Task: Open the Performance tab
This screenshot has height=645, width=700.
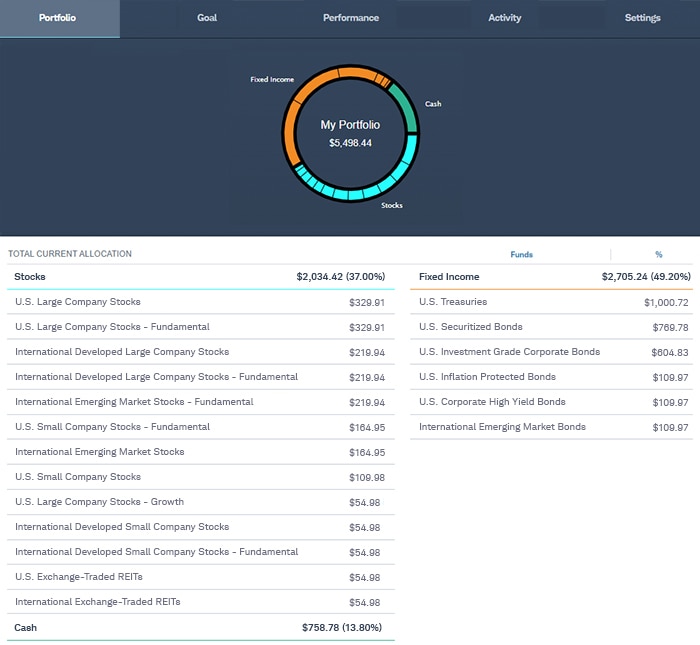Action: point(351,18)
